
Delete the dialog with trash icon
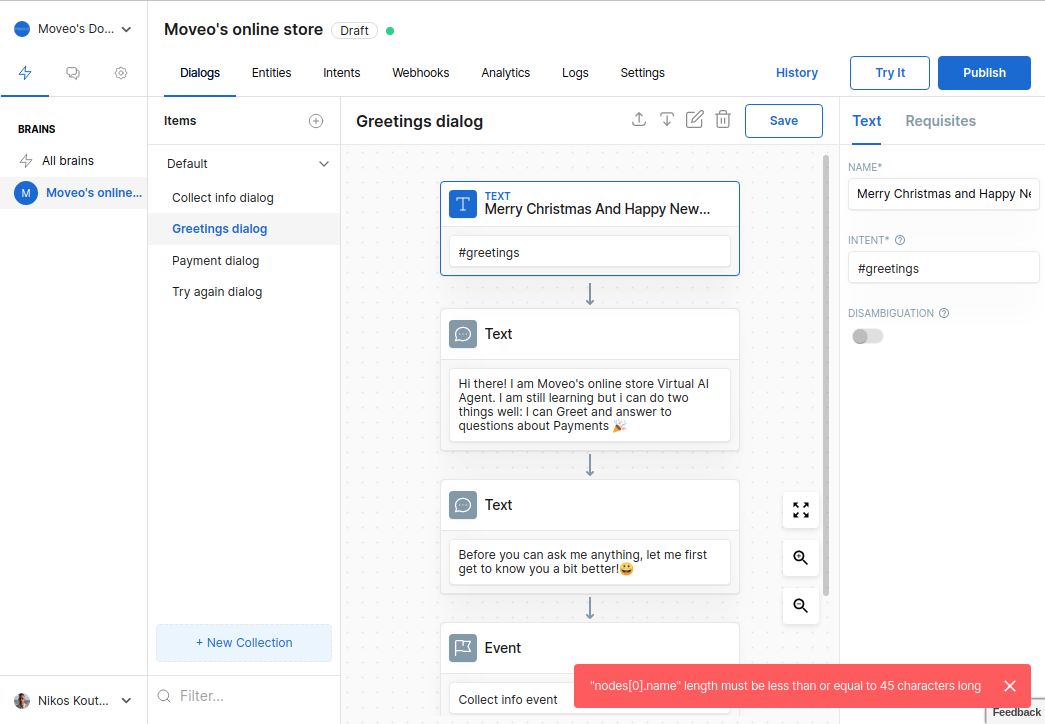723,119
